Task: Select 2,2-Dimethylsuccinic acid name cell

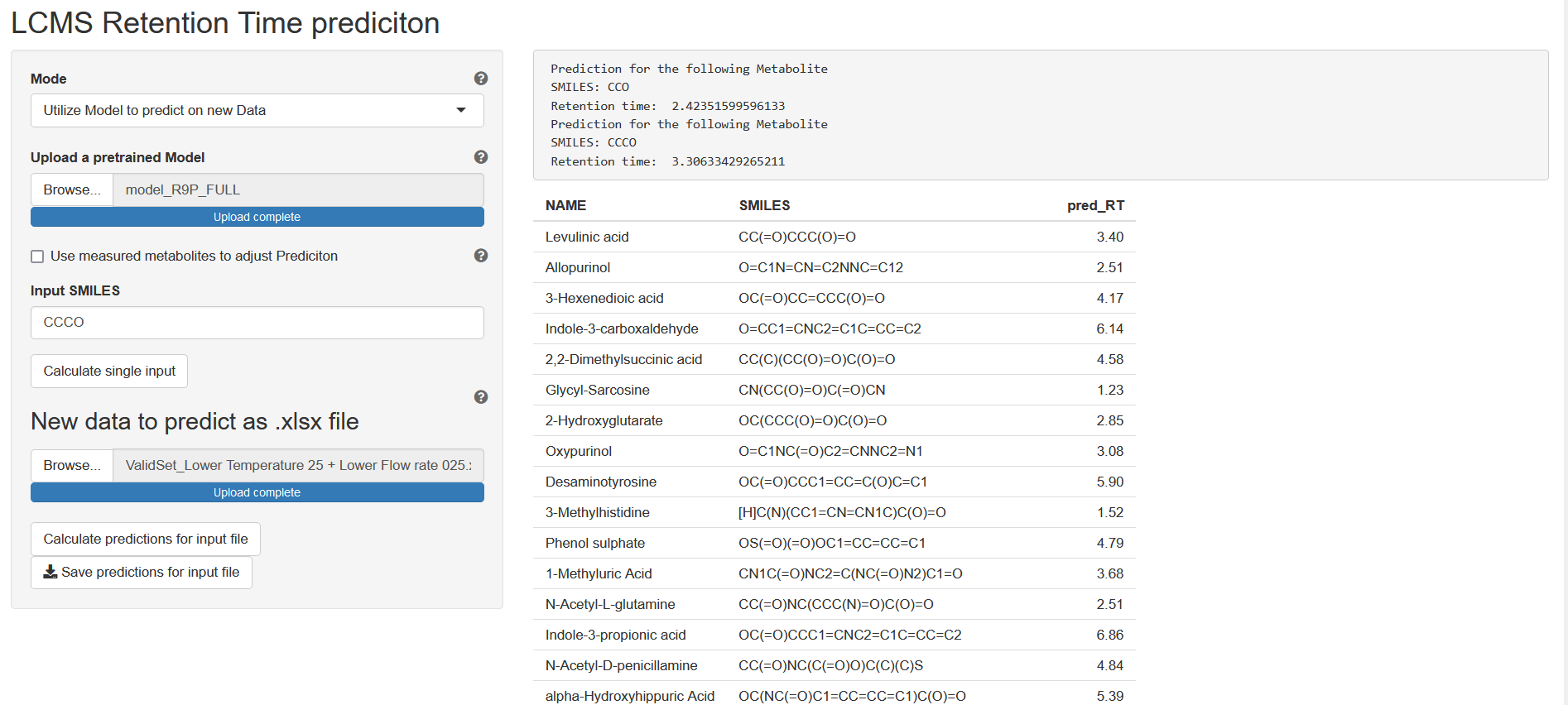Action: (x=623, y=359)
